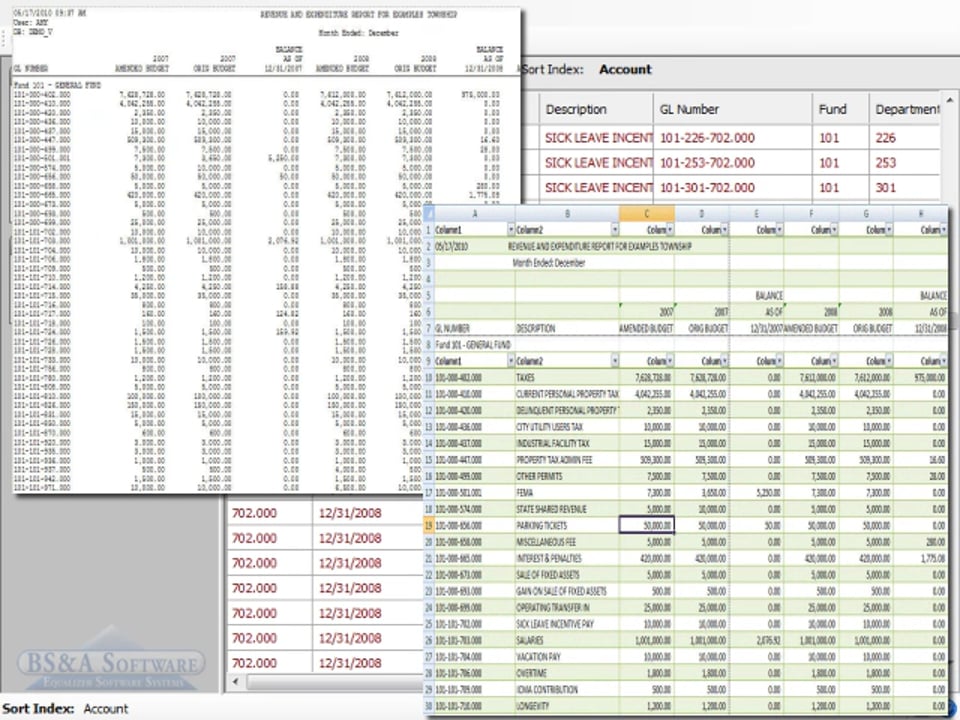960x720 pixels.
Task: Click the Fund column header
Action: [x=840, y=109]
